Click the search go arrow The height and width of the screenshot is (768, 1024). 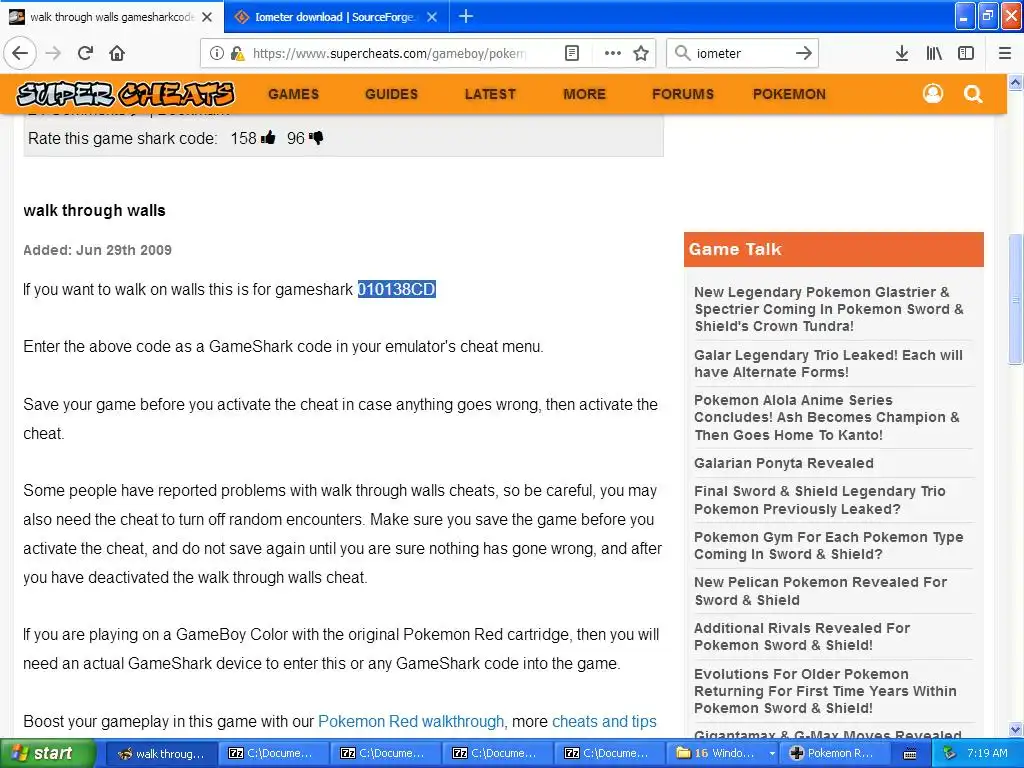click(x=804, y=53)
